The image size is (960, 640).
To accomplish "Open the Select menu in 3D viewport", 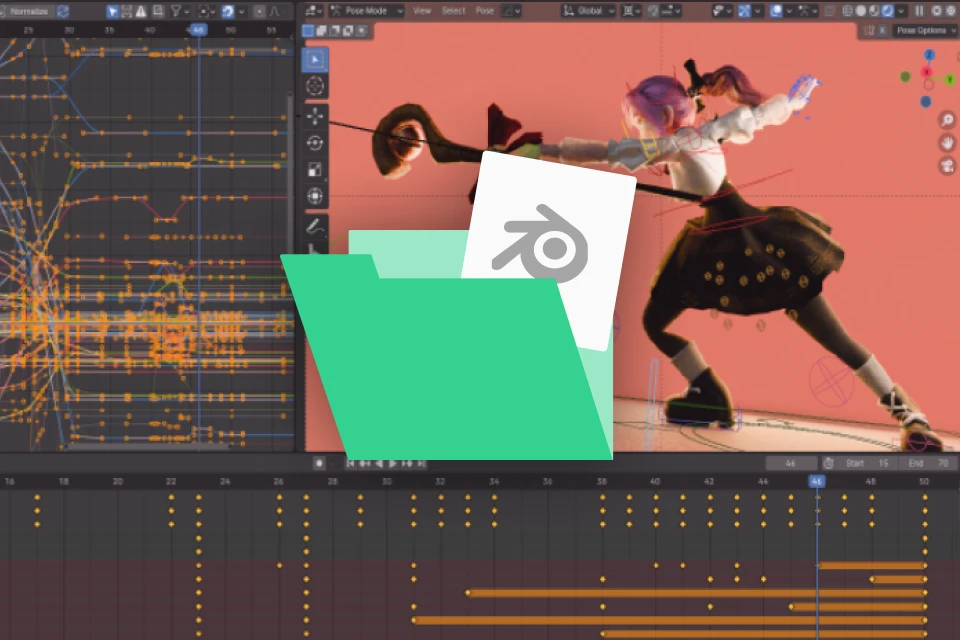I will point(454,11).
